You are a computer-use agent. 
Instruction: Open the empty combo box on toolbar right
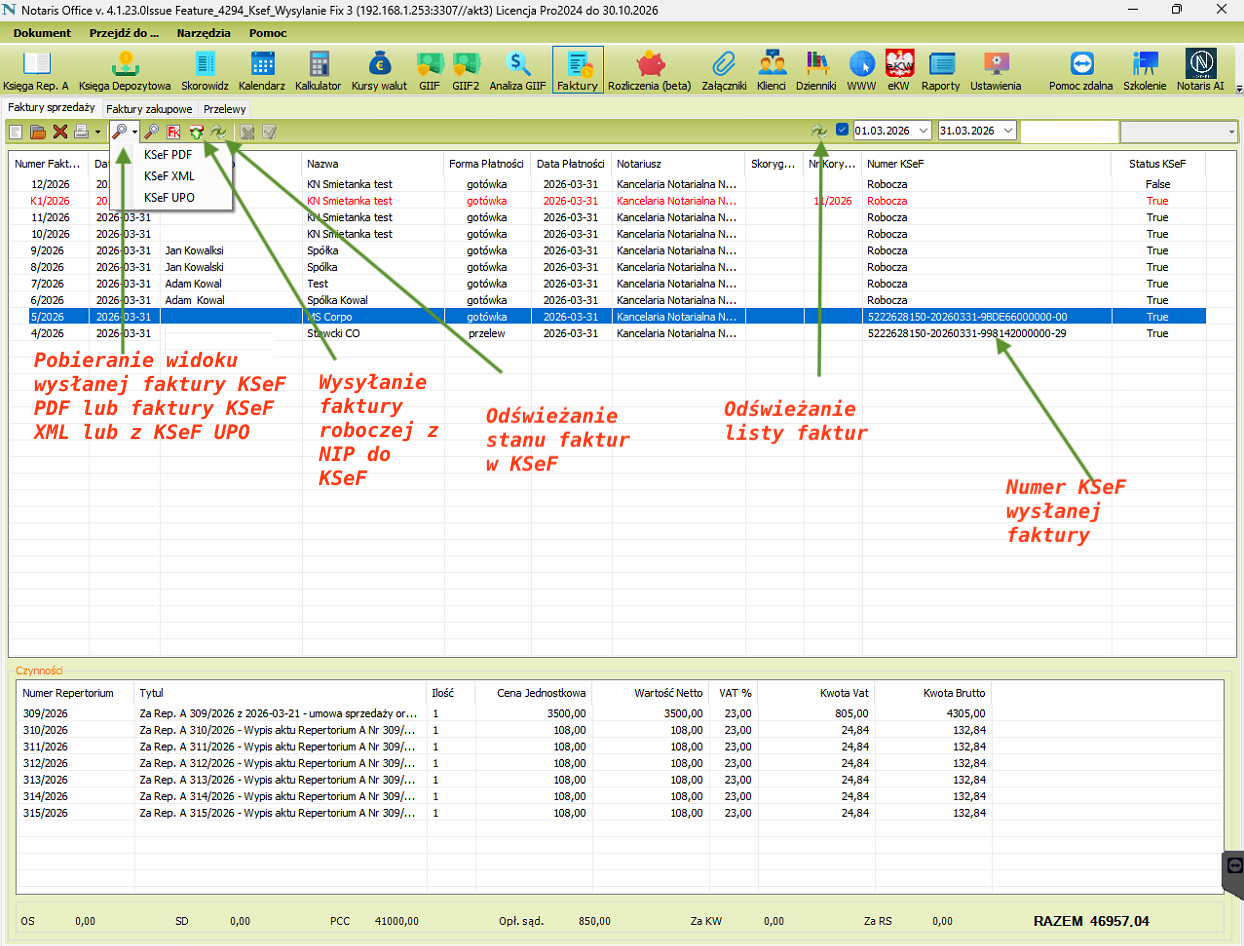1178,131
